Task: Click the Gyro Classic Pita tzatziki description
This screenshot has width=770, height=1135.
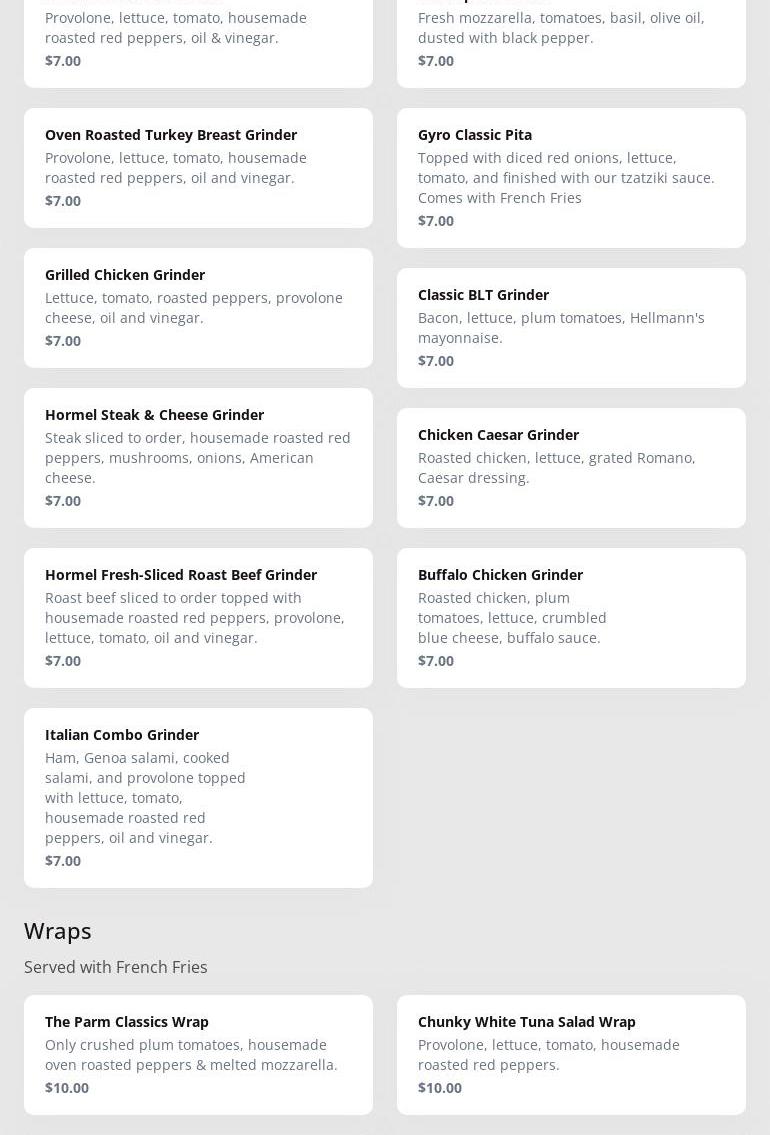Action: tap(566, 178)
